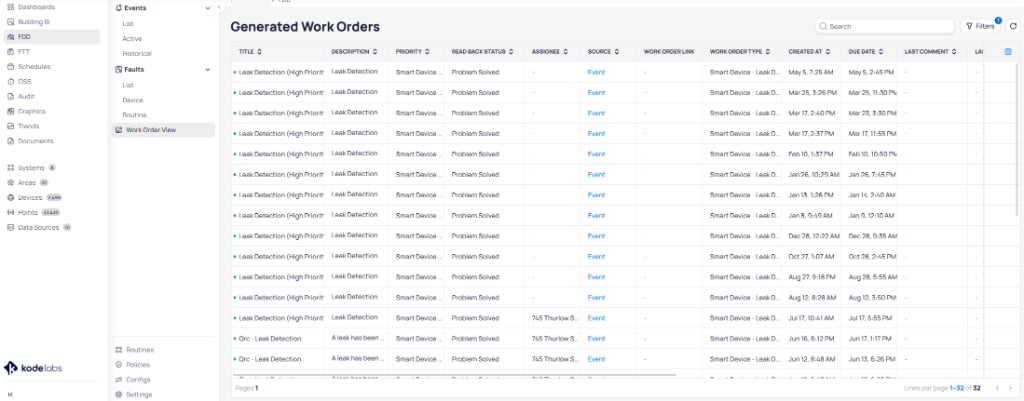Go to the previous page arrow
Image resolution: width=1024 pixels, height=401 pixels.
pyautogui.click(x=996, y=389)
